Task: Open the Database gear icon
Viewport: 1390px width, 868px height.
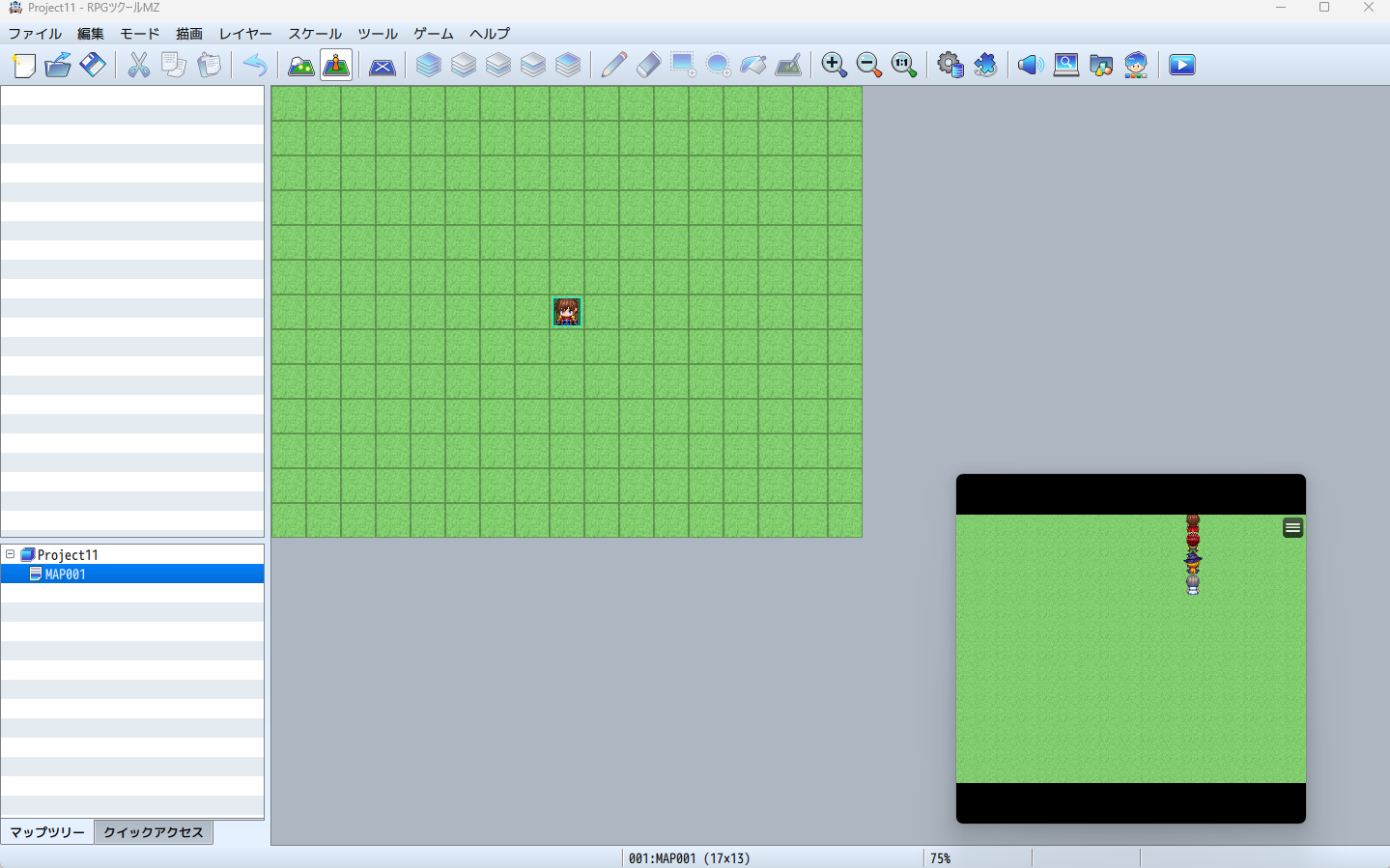Action: pos(950,65)
